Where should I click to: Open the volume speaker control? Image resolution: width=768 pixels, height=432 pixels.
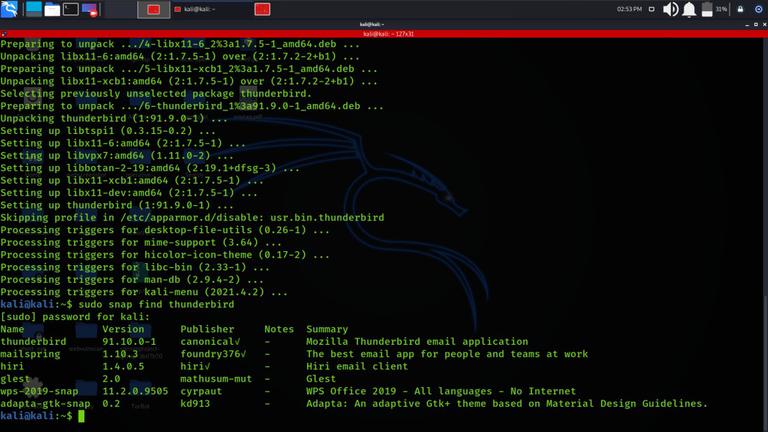[671, 9]
